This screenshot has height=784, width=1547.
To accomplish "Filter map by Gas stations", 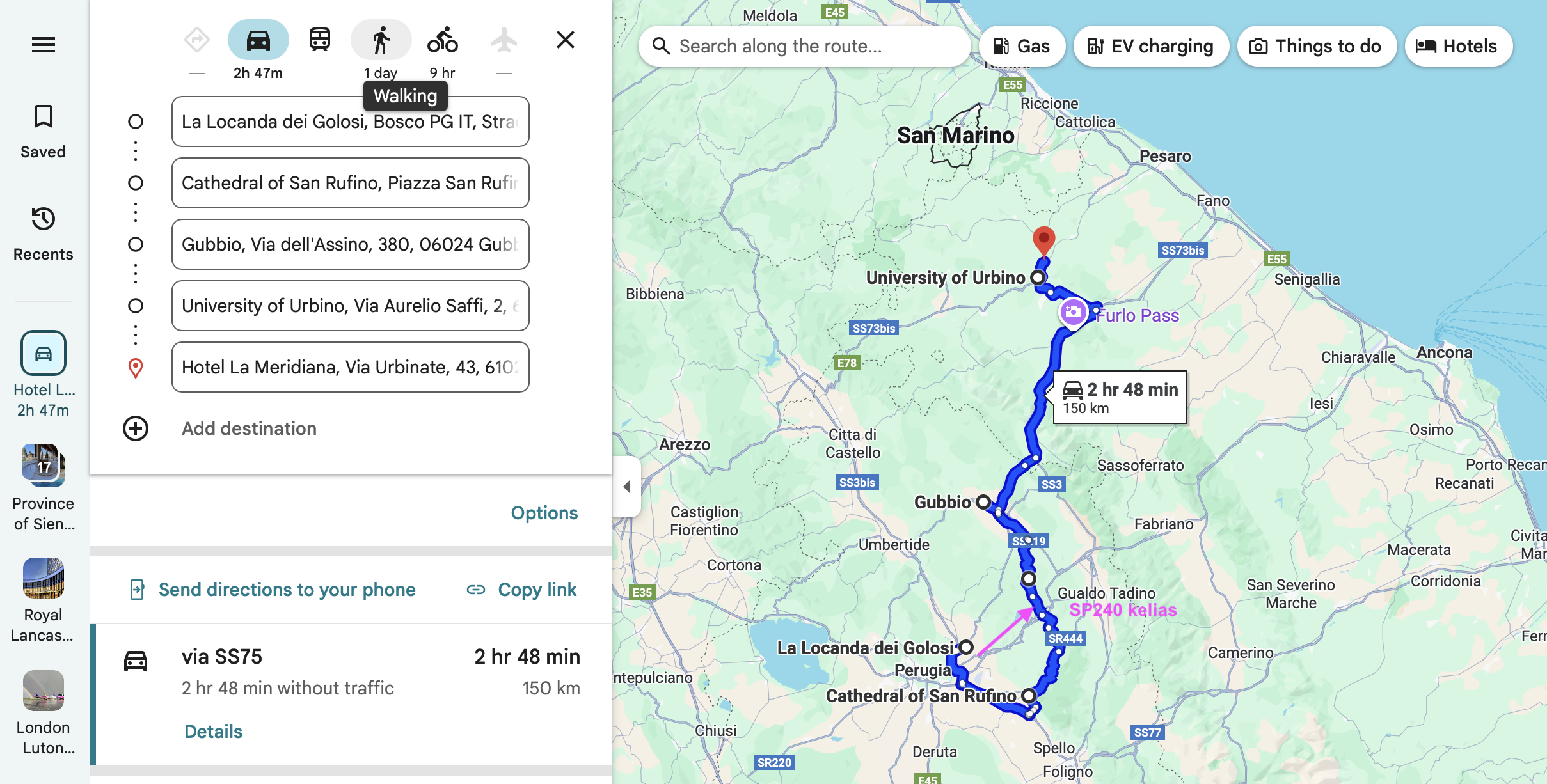I will pos(1022,46).
